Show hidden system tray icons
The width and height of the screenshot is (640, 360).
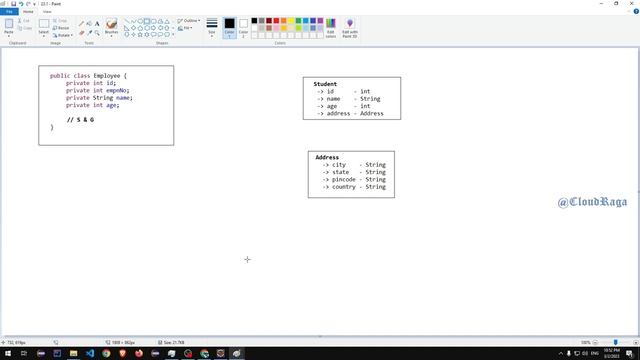(x=560, y=353)
